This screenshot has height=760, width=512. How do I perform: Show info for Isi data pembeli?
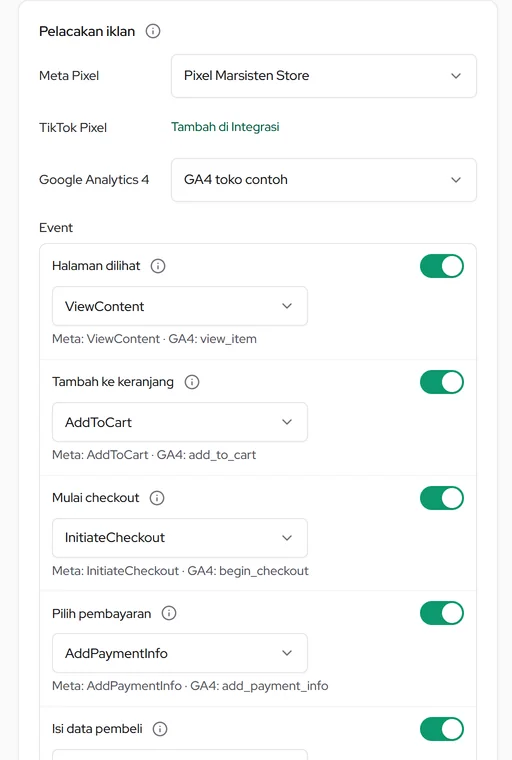(x=160, y=729)
